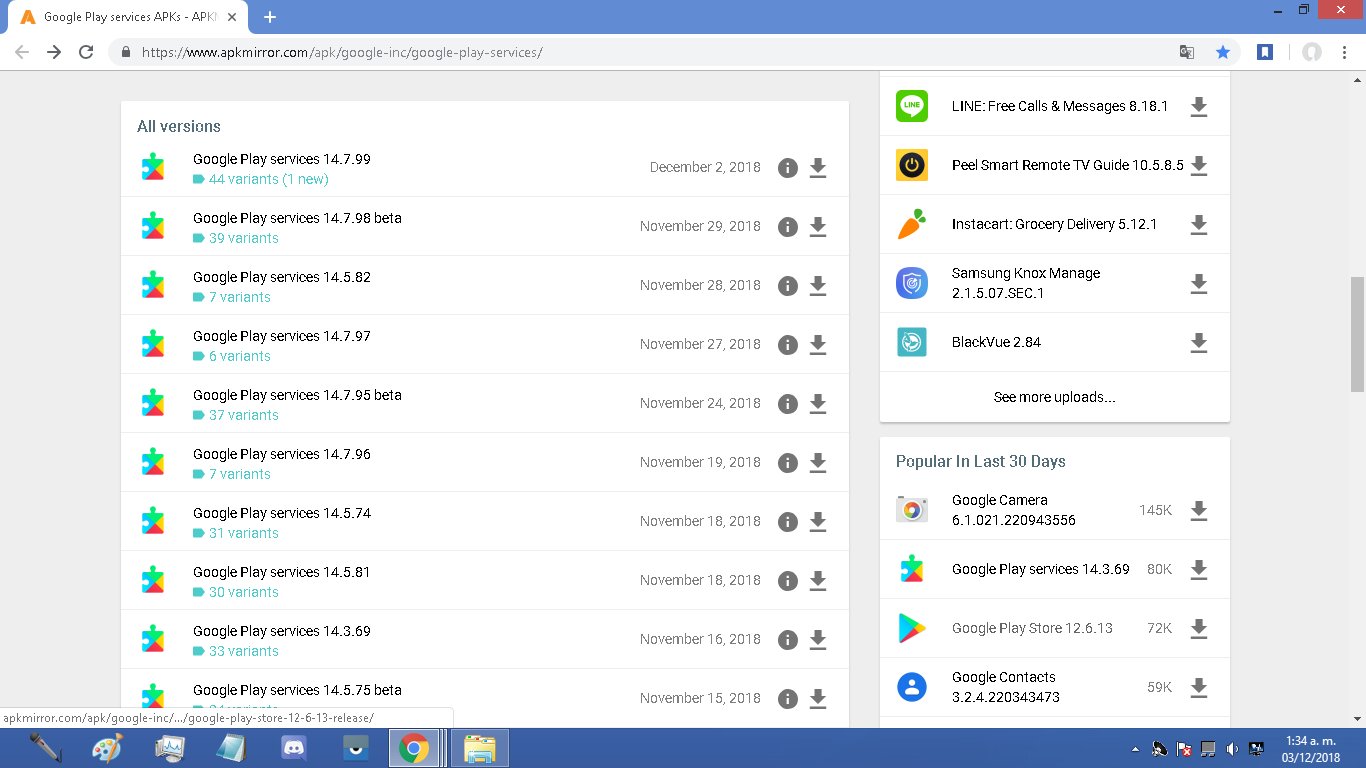Open Chrome from the taskbar
The width and height of the screenshot is (1366, 768).
point(414,748)
